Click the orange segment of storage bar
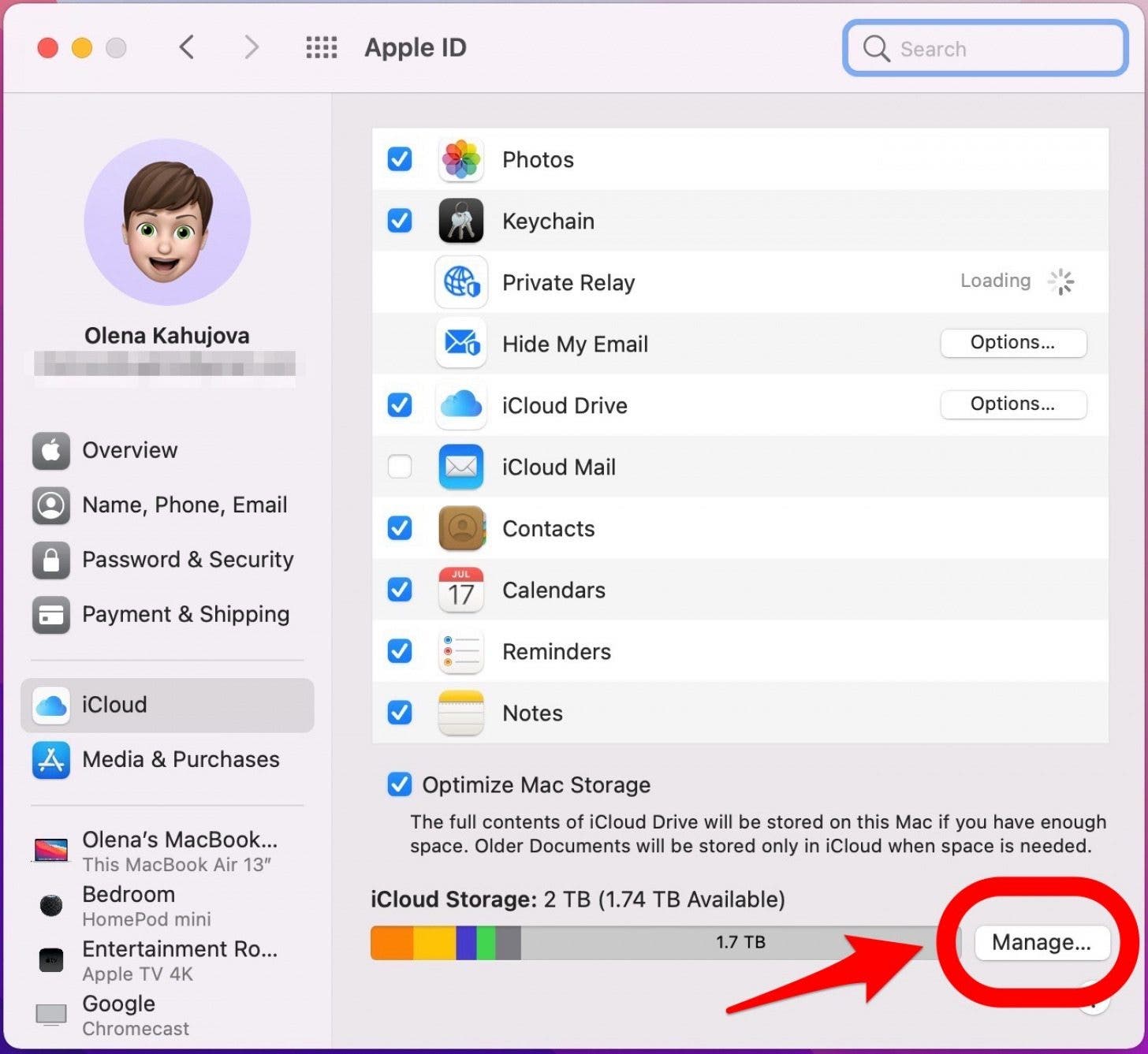The width and height of the screenshot is (1148, 1054). click(392, 943)
